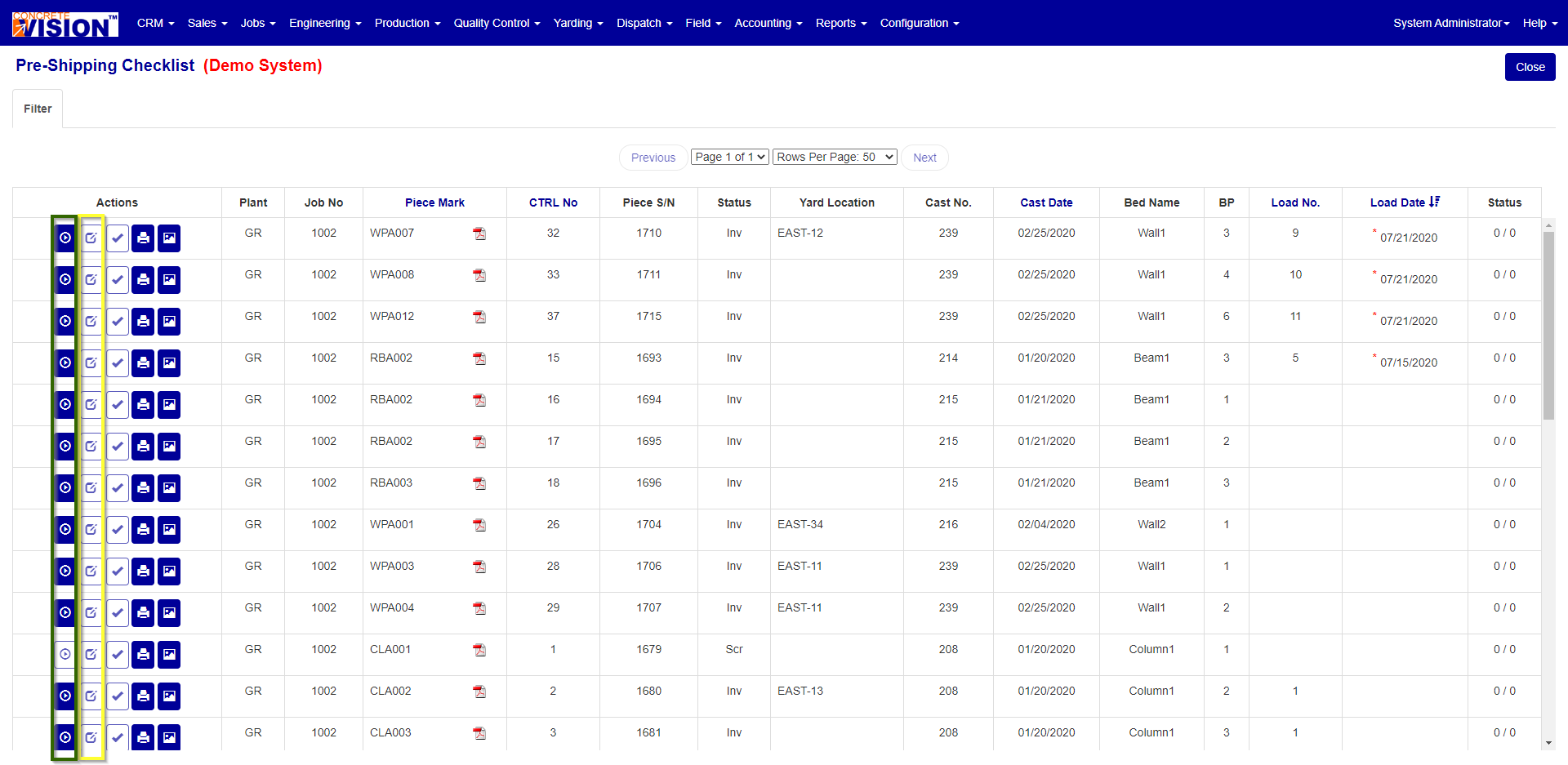Sort the table by Cast Date

(1046, 202)
